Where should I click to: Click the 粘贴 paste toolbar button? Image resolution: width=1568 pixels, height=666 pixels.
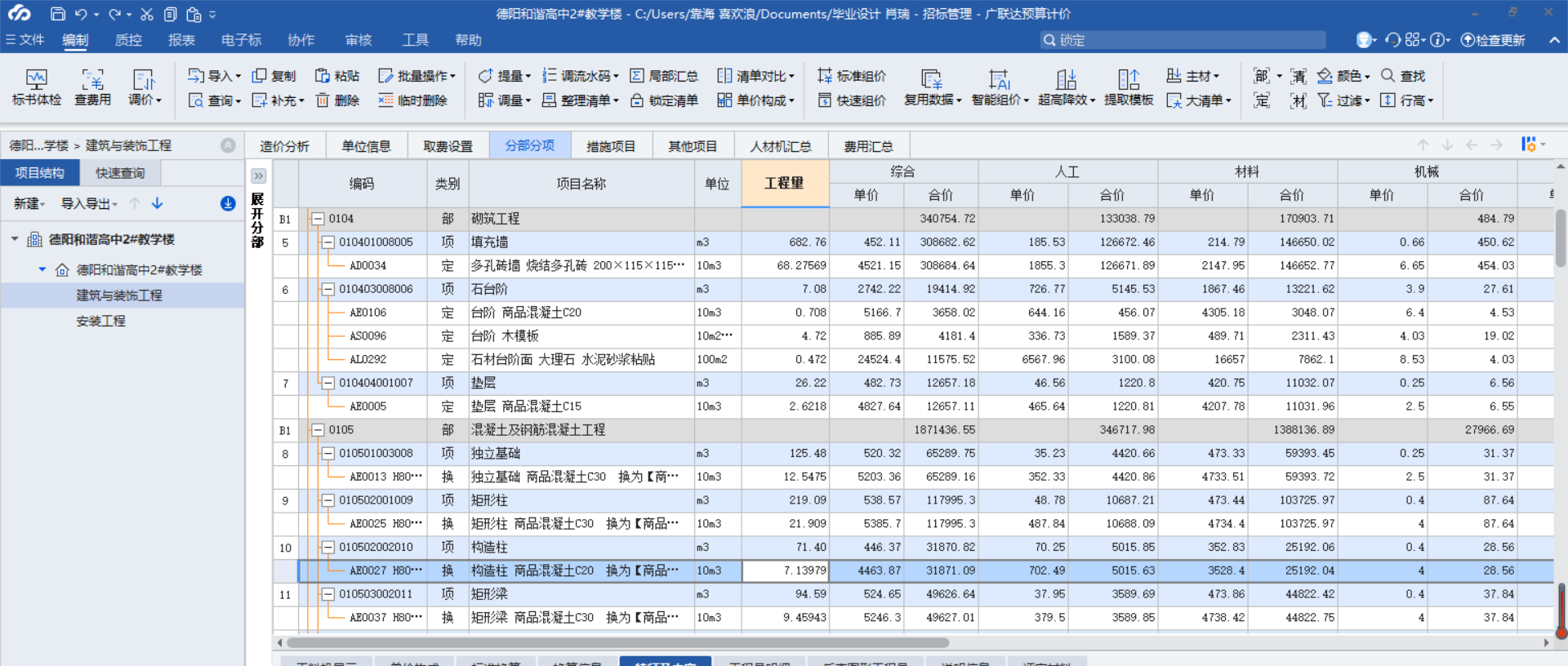coord(337,76)
